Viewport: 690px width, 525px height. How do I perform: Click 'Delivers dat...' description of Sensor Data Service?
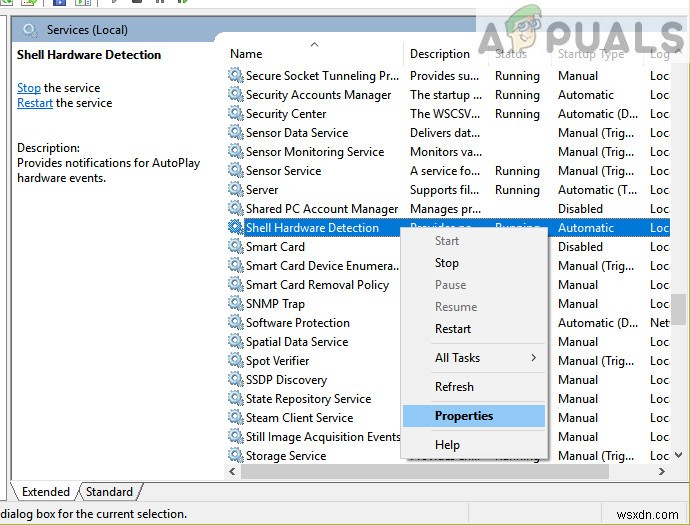445,132
